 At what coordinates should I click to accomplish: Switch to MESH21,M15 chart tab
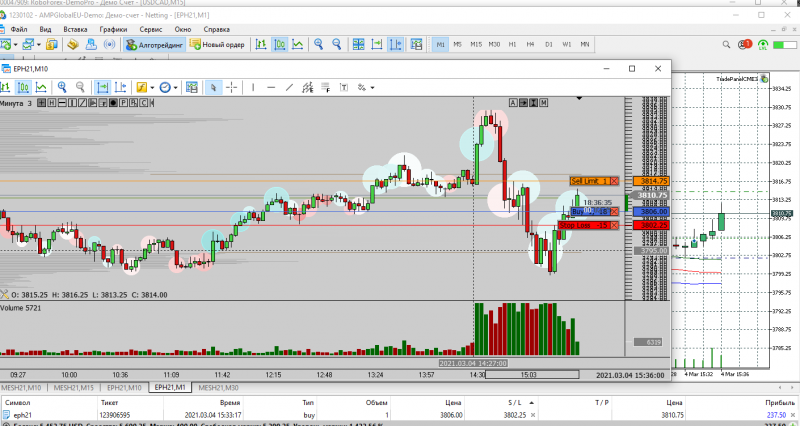[x=73, y=388]
